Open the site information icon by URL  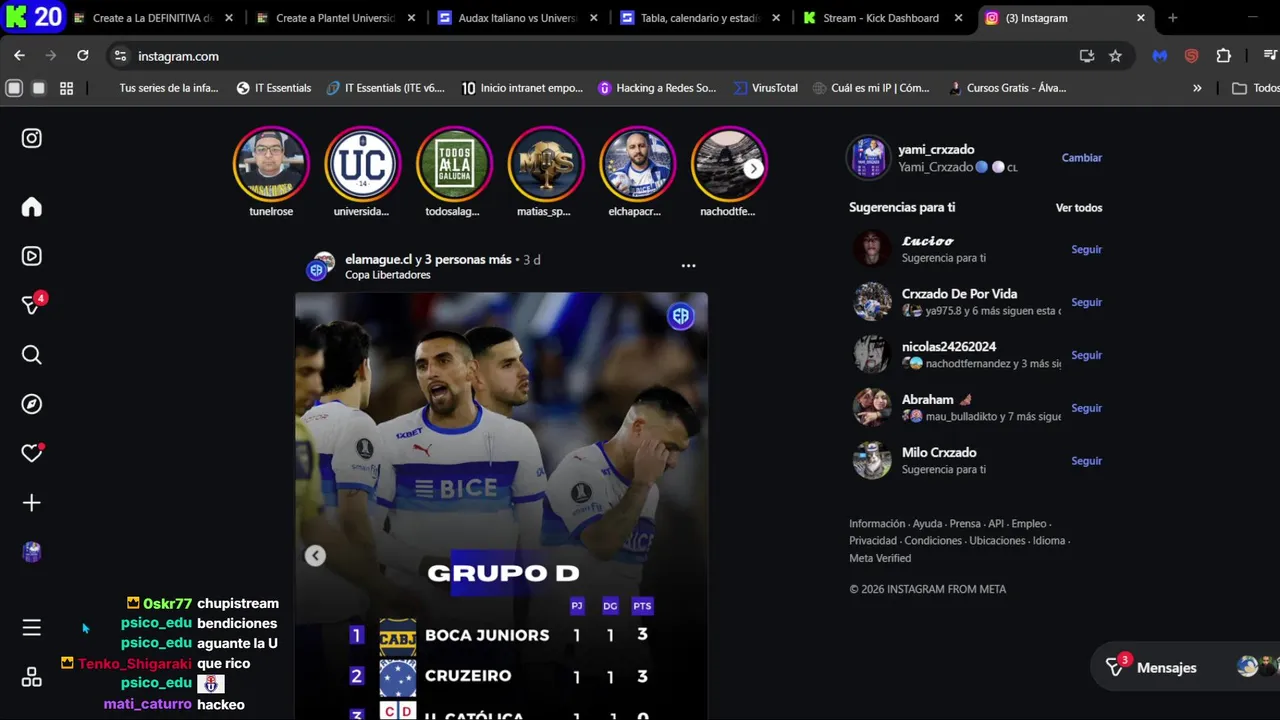click(120, 56)
